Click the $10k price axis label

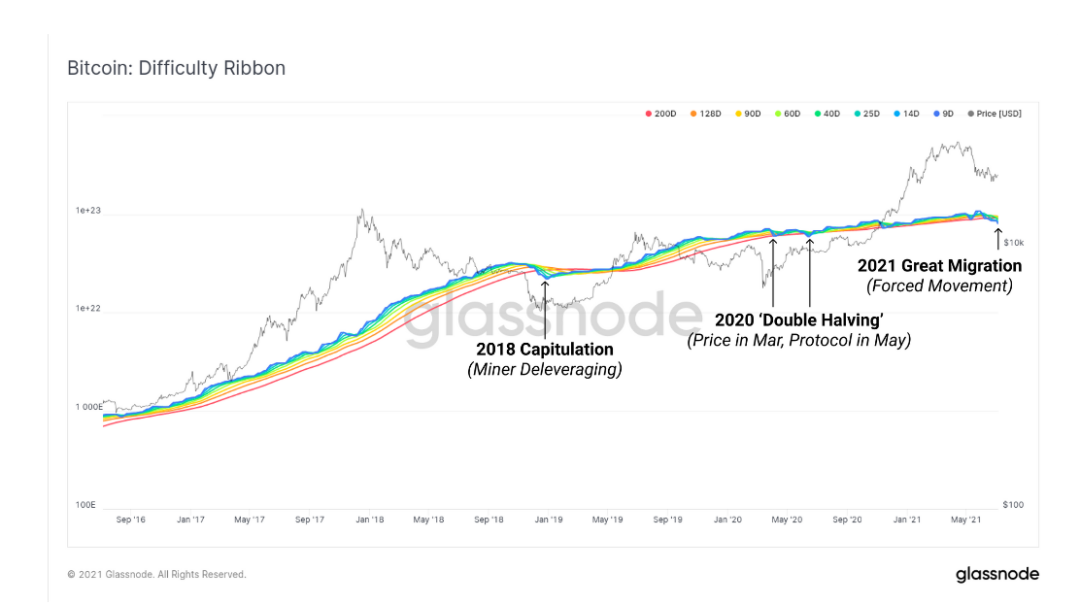pos(1013,243)
